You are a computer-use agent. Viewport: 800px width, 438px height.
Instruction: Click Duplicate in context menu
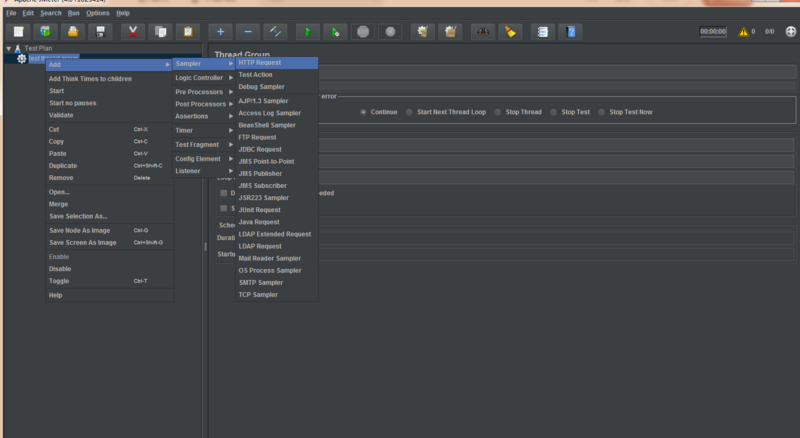[109, 165]
